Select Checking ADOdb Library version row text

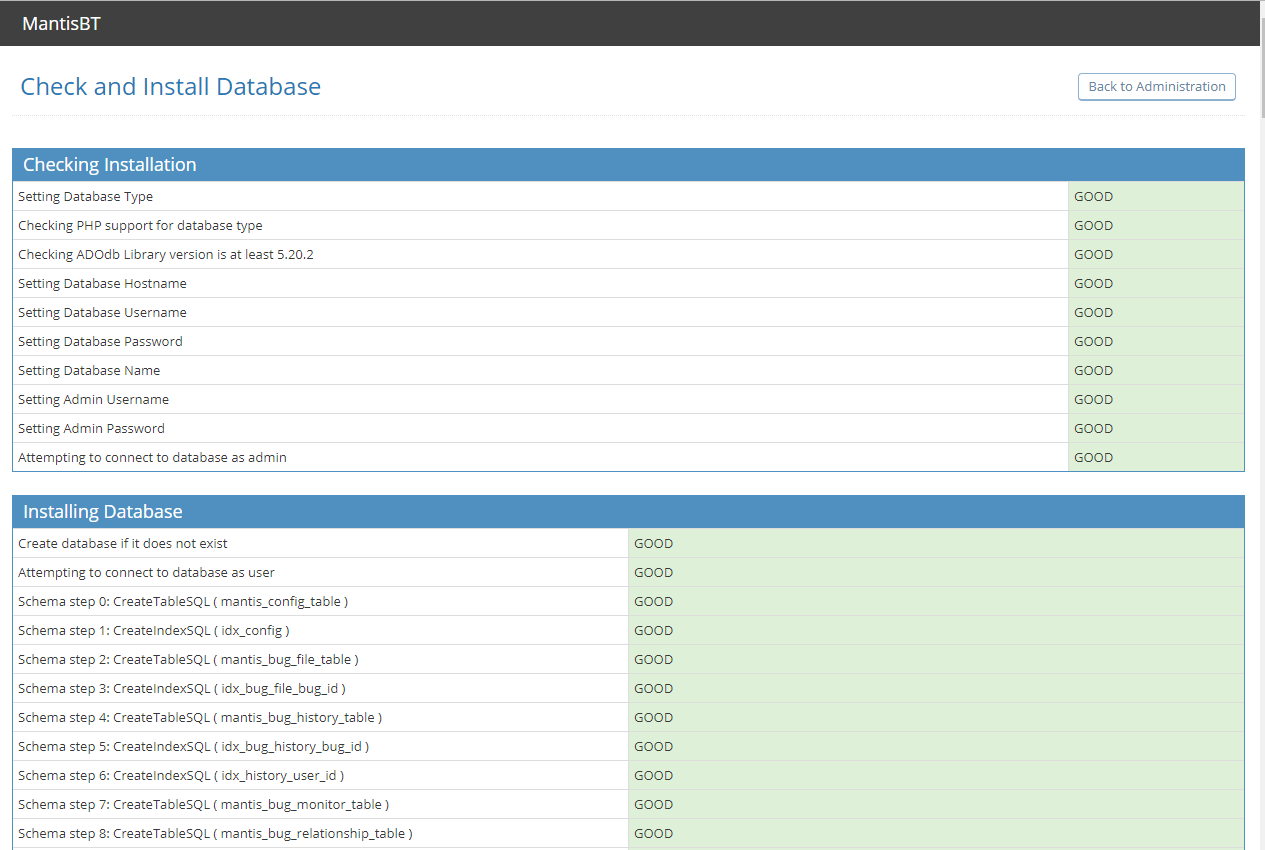[166, 255]
